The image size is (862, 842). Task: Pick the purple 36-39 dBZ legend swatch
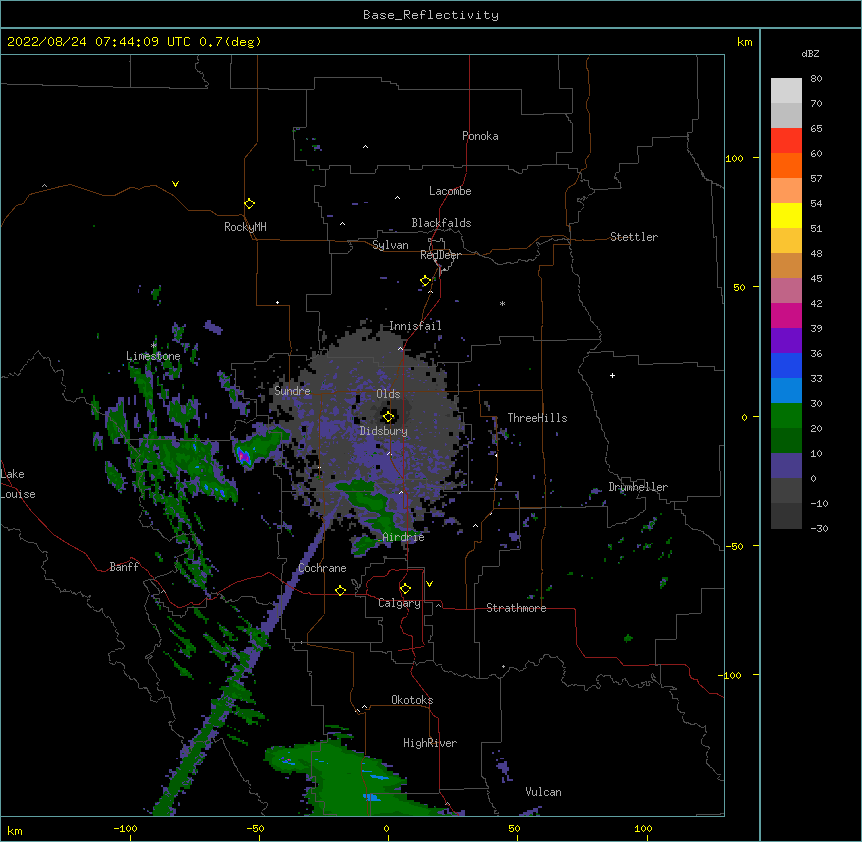coord(786,340)
